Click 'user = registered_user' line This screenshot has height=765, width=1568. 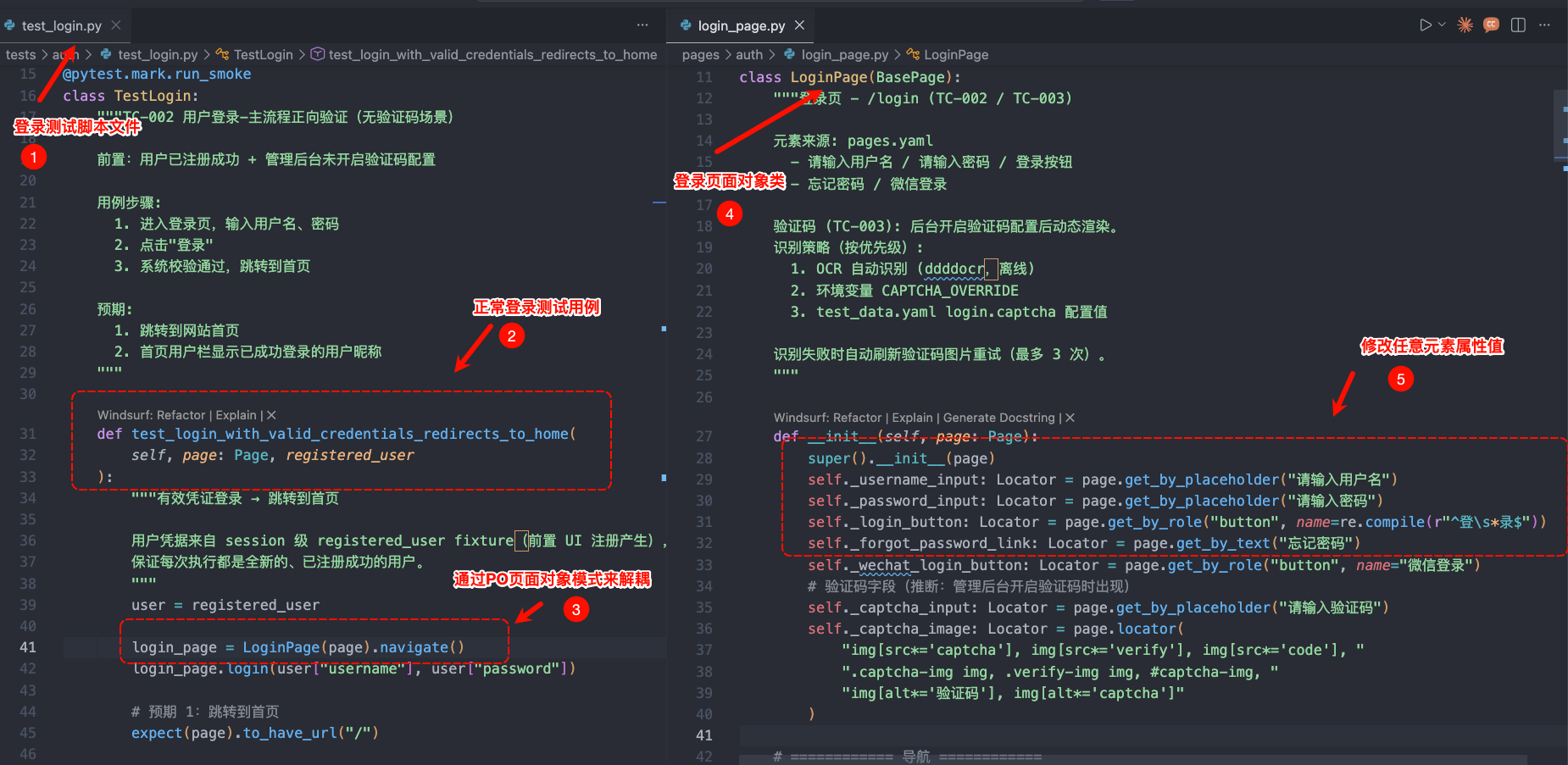pos(225,605)
